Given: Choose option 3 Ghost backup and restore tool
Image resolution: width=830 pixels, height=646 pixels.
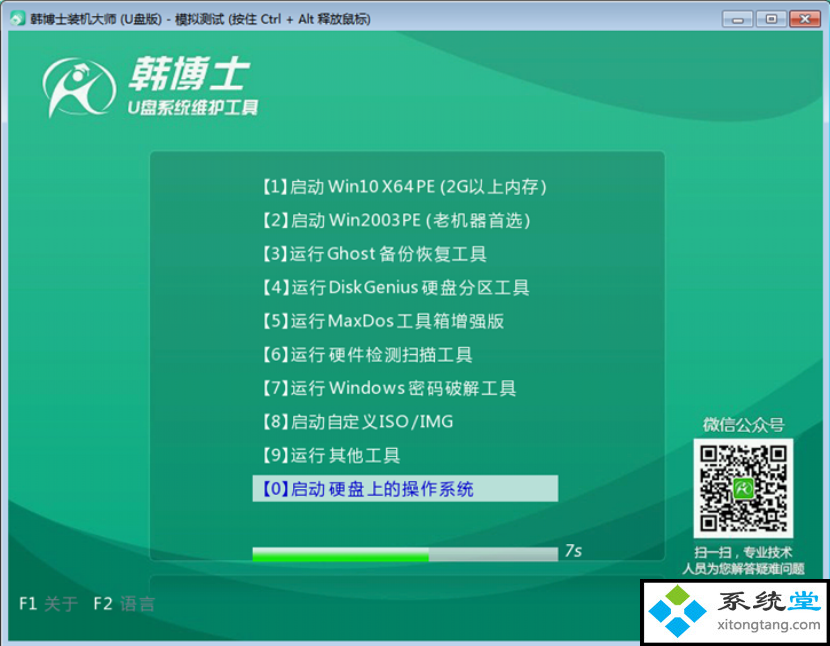Looking at the screenshot, I should pyautogui.click(x=374, y=254).
